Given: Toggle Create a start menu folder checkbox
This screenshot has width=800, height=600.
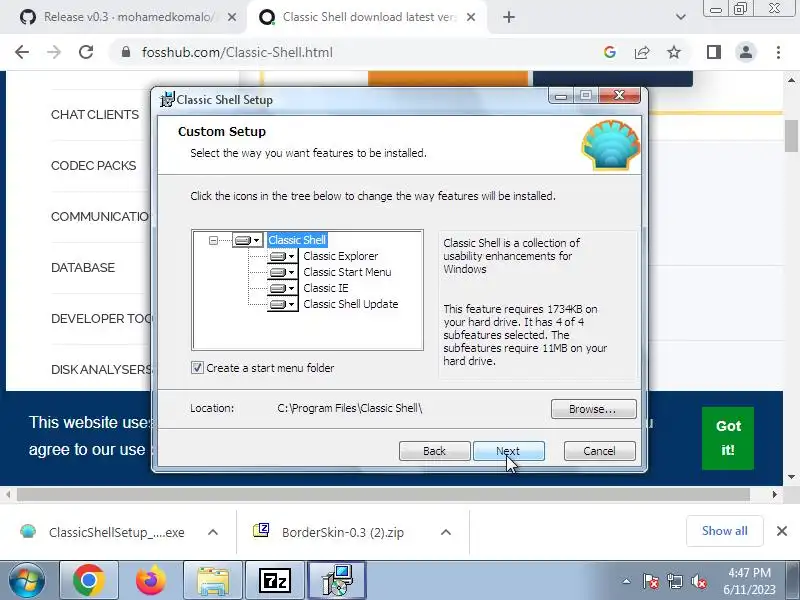Looking at the screenshot, I should (x=197, y=368).
